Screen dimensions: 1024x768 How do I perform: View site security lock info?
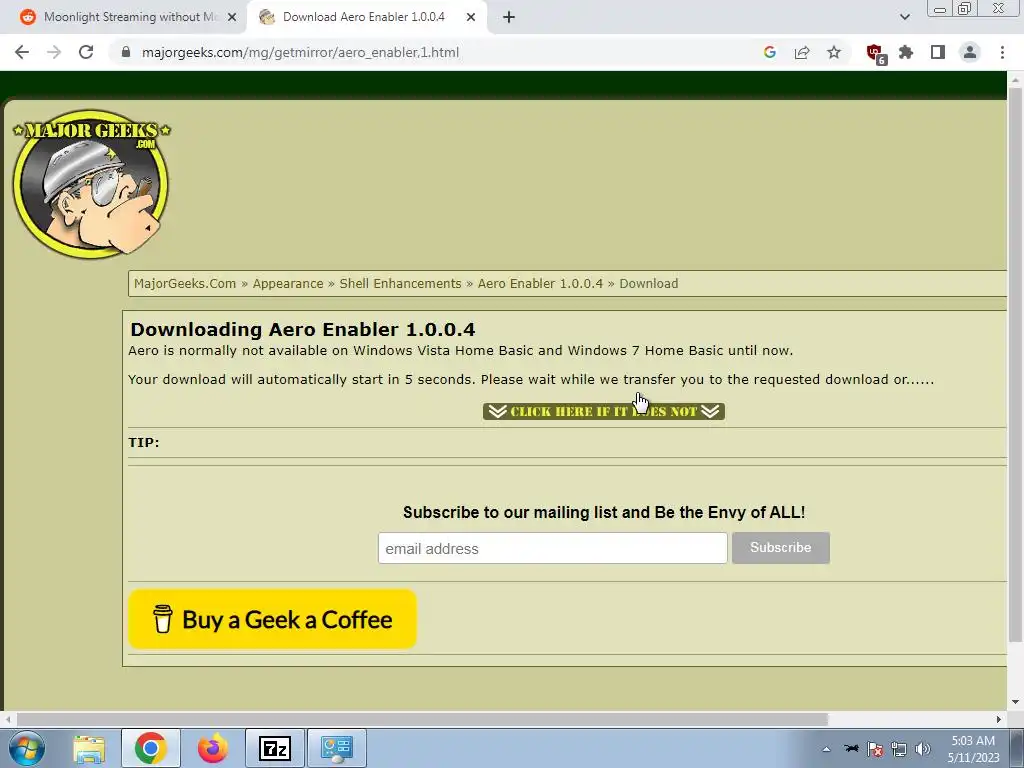126,52
